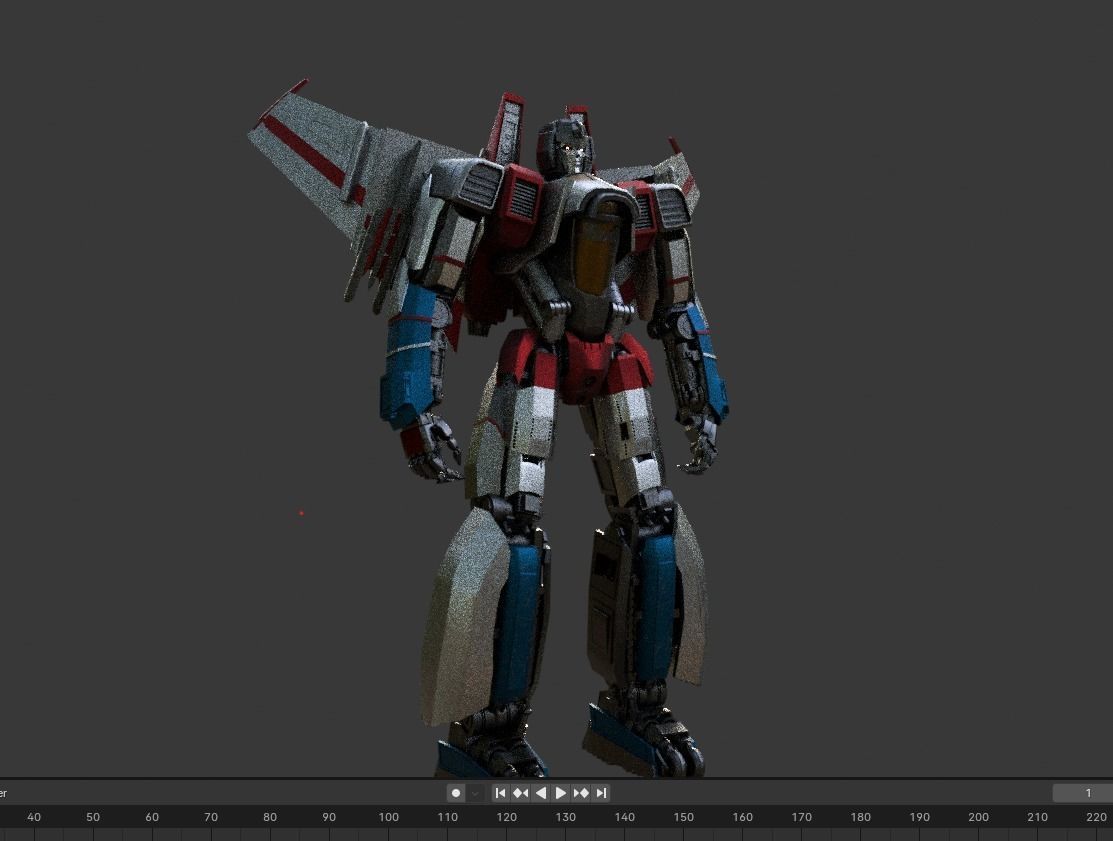Screen dimensions: 1113x841
Task: Click frame 180 on the timeline ruler
Action: tap(860, 817)
